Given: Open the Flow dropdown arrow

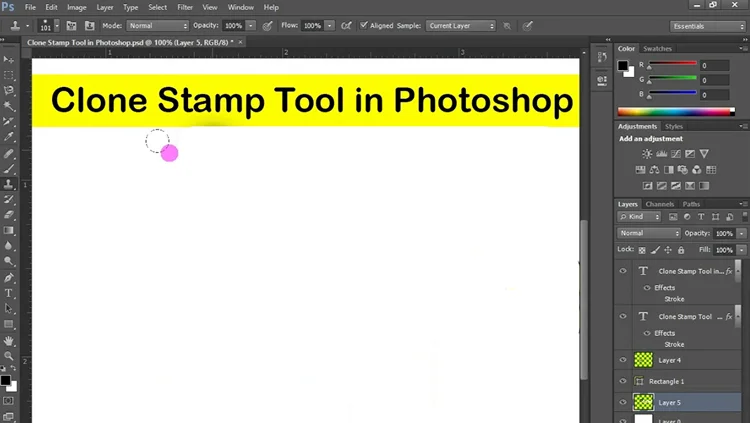Looking at the screenshot, I should pos(330,26).
